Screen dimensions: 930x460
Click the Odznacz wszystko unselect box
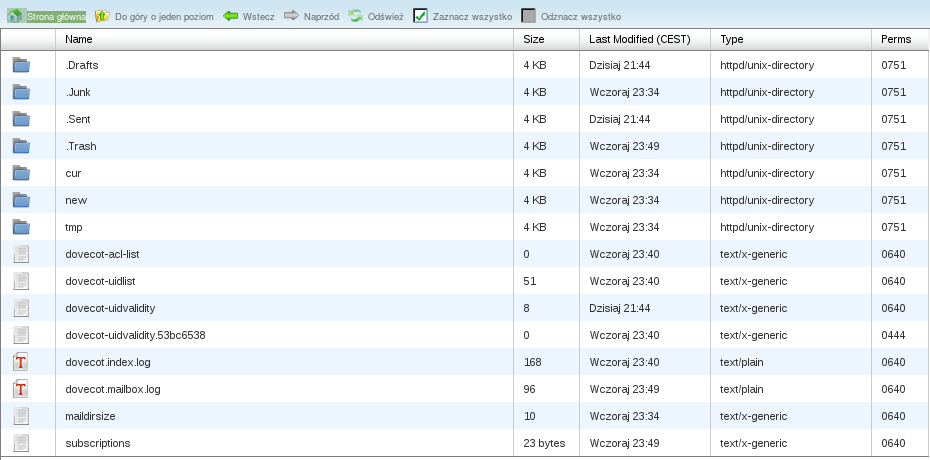[x=528, y=17]
